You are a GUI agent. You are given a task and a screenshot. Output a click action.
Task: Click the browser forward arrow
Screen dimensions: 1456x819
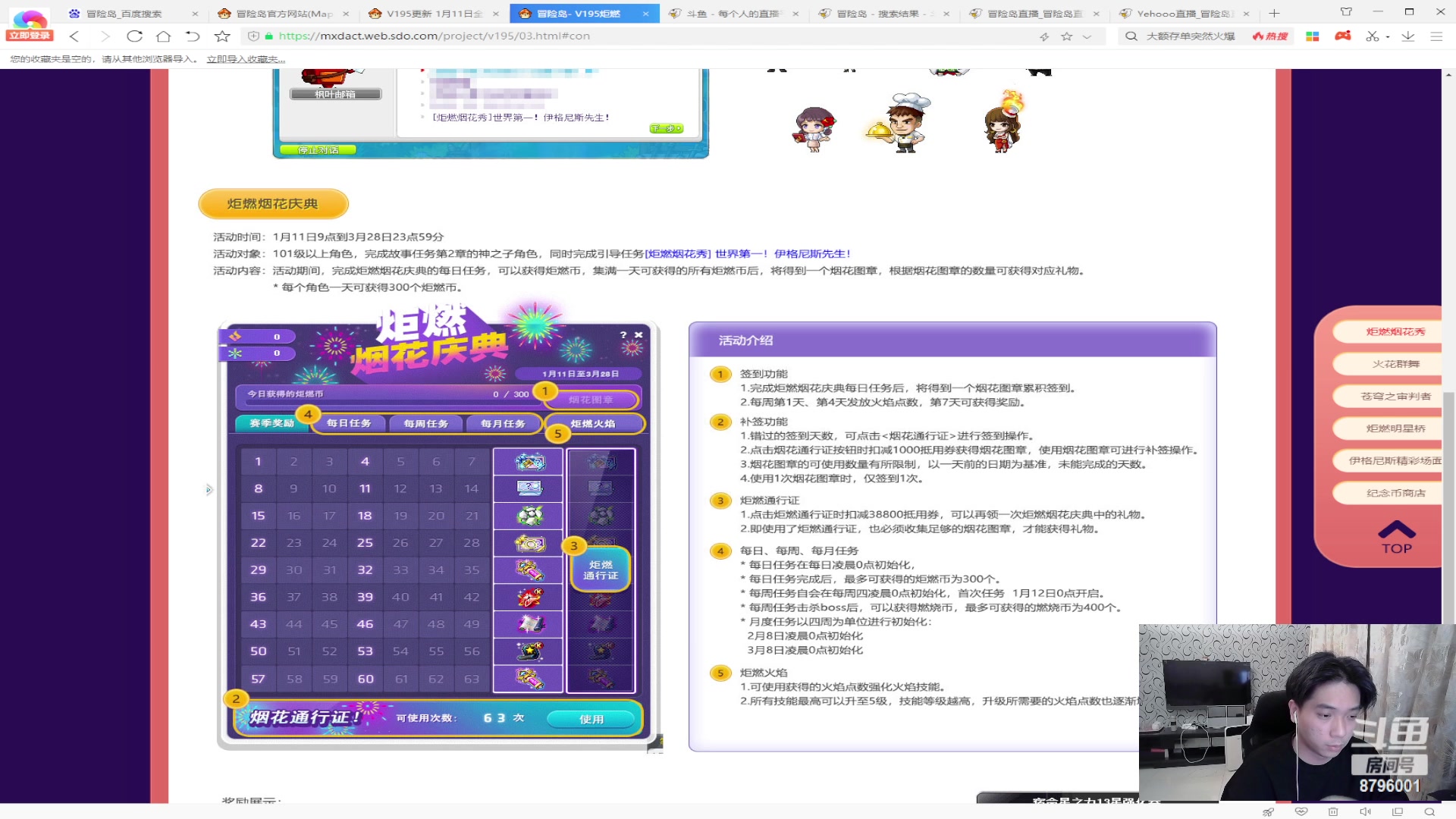(x=105, y=36)
